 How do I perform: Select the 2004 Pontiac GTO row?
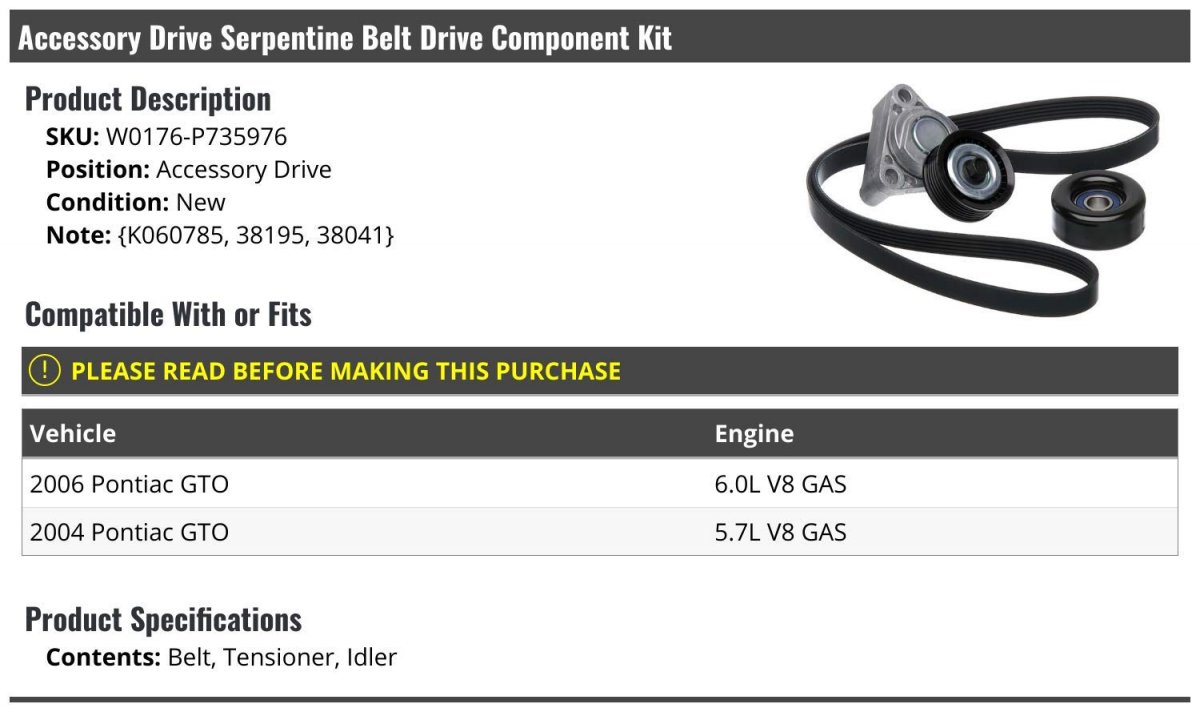coord(130,532)
